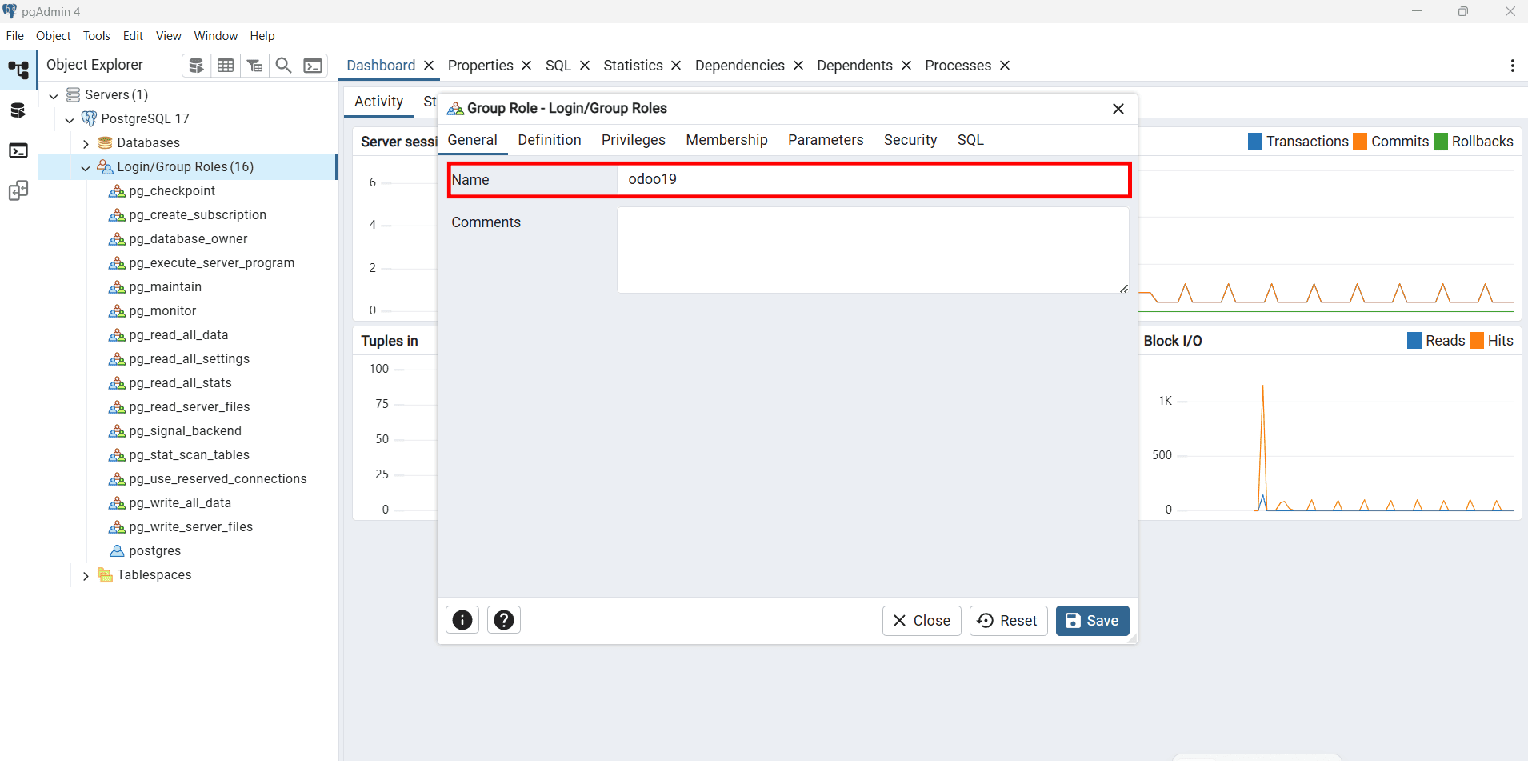
Task: Click the Query Tool toolbar icon
Action: tap(197, 65)
